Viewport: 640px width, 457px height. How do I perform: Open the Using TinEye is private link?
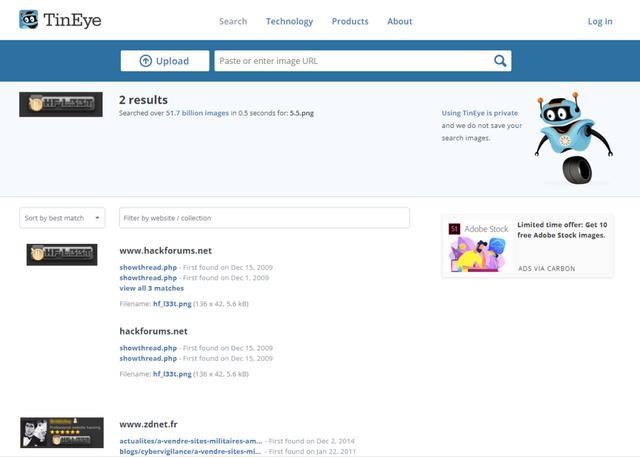[482, 113]
